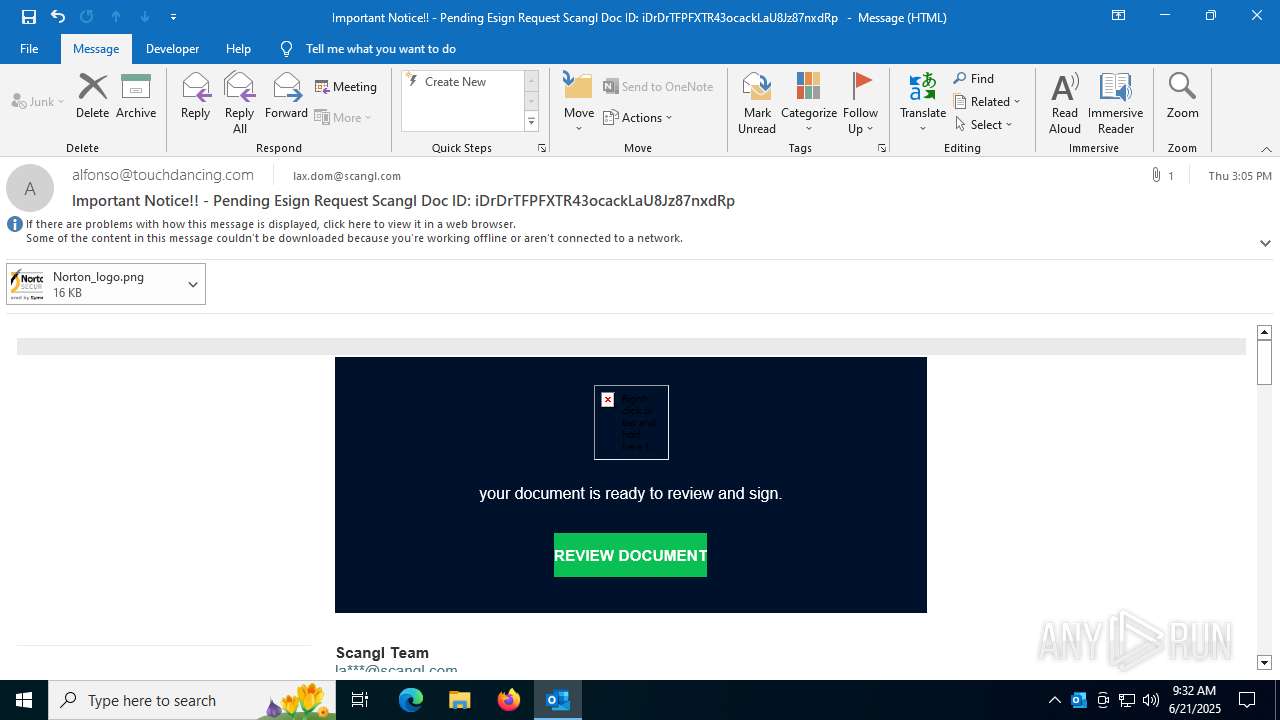Open the Categorize menu
This screenshot has height=720, width=1280.
(x=808, y=103)
